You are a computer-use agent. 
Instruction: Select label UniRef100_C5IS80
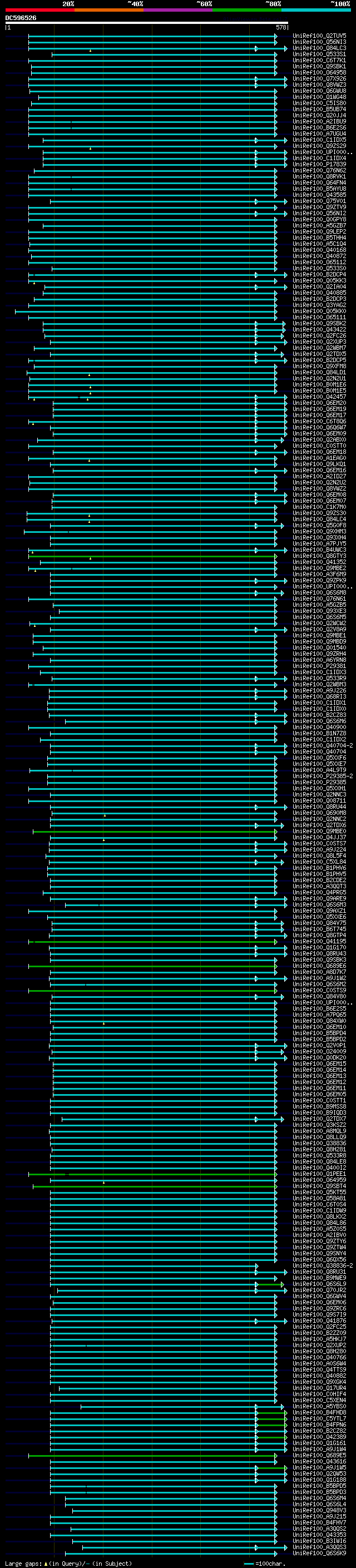pos(319,103)
